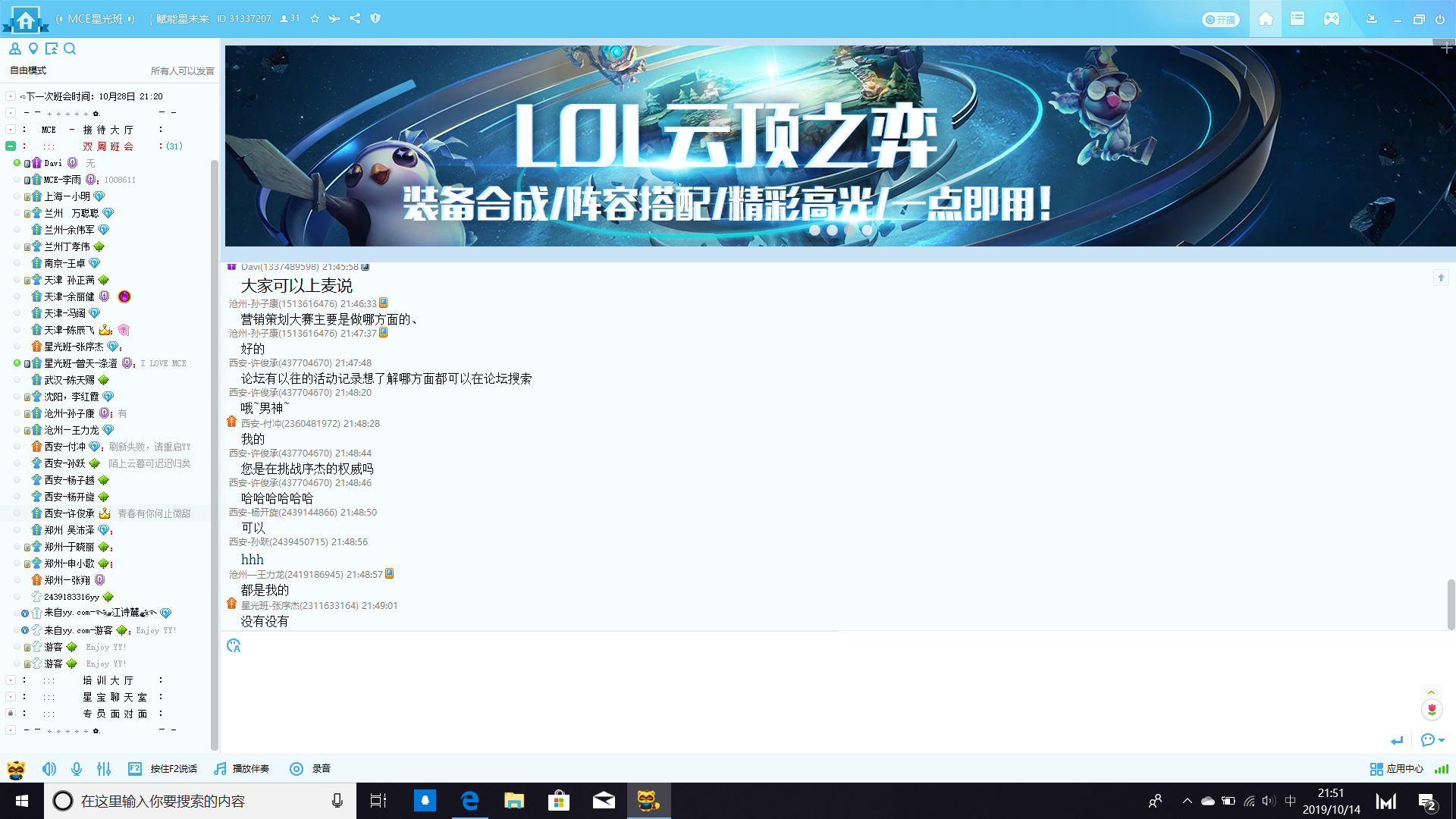This screenshot has height=819, width=1456.
Task: Click the star favorite channel icon
Action: pos(315,18)
